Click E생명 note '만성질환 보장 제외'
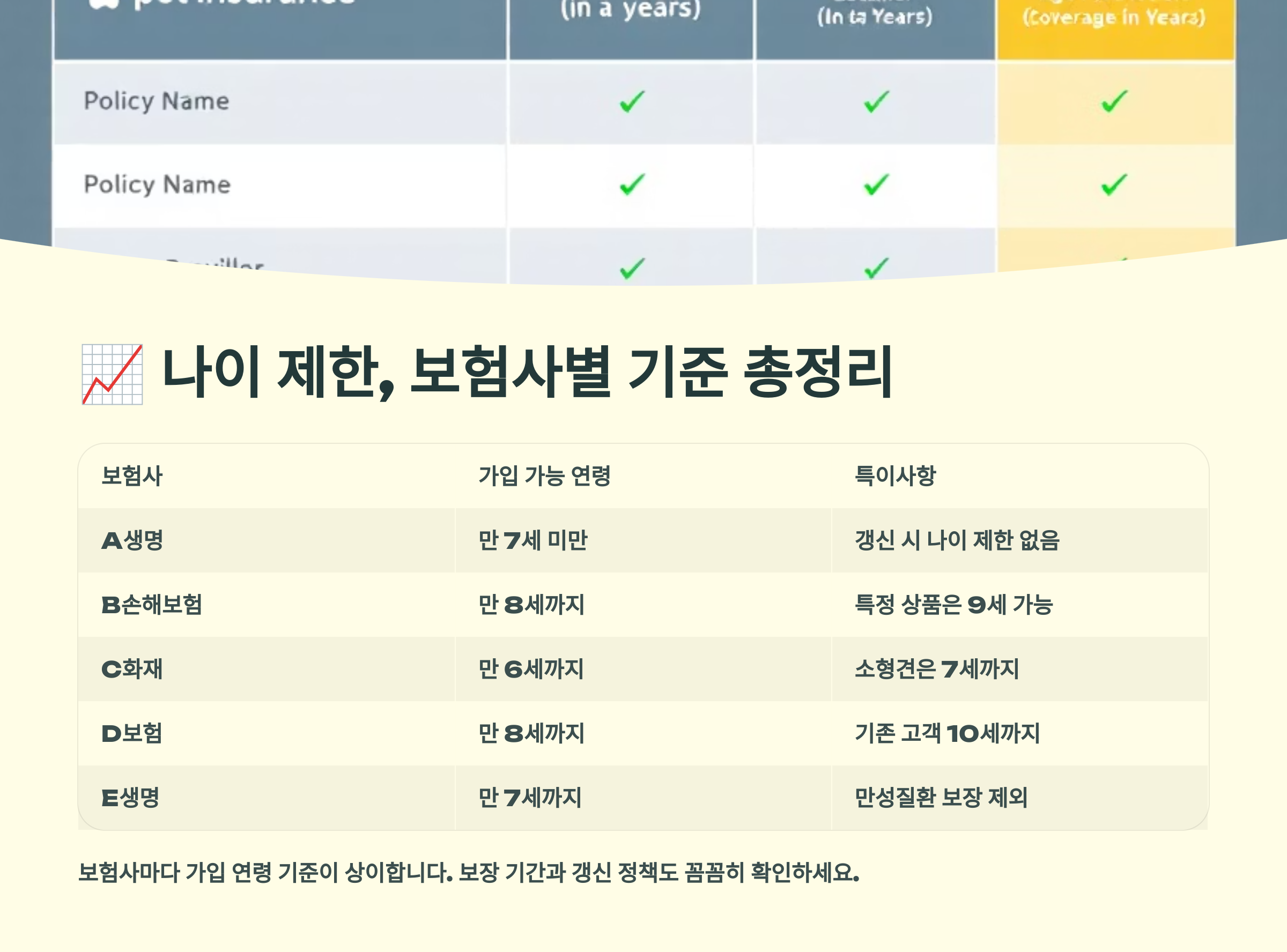The image size is (1287, 952). coord(941,798)
